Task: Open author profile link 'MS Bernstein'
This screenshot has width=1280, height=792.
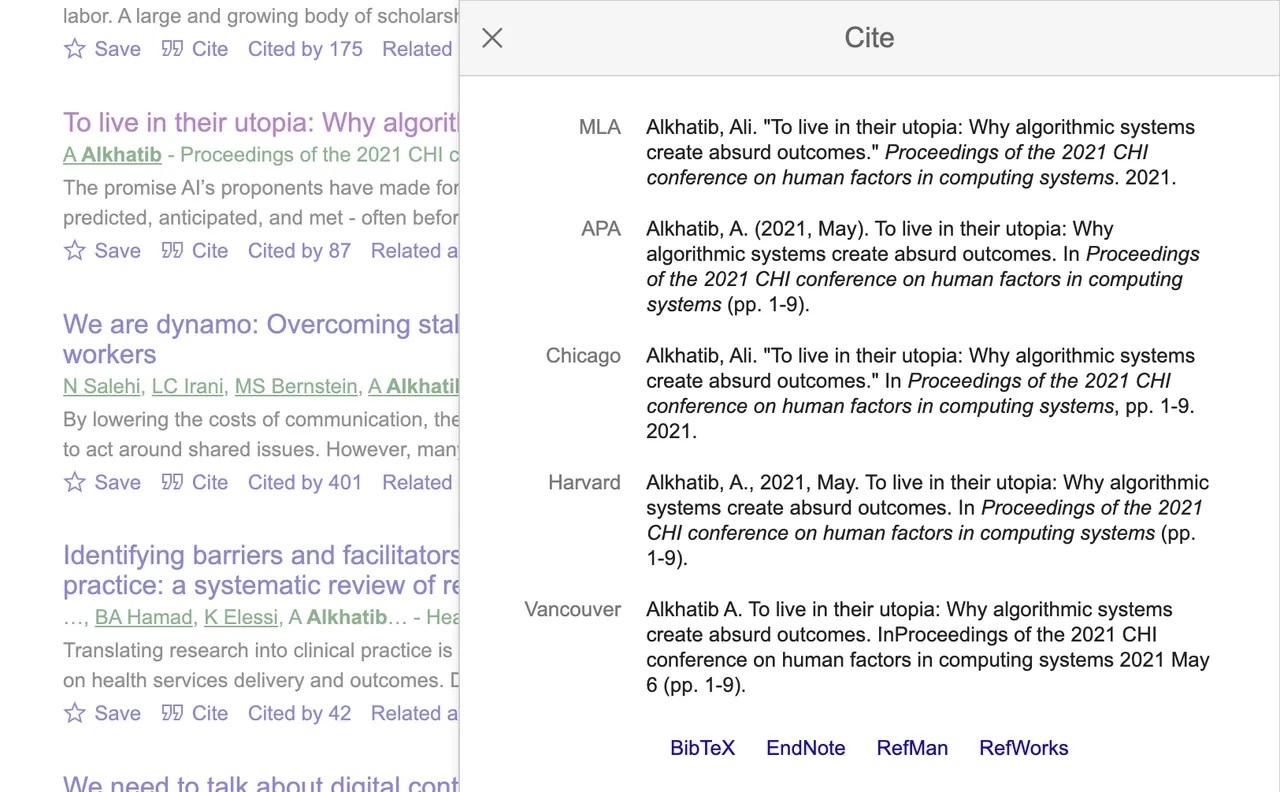Action: pos(295,387)
